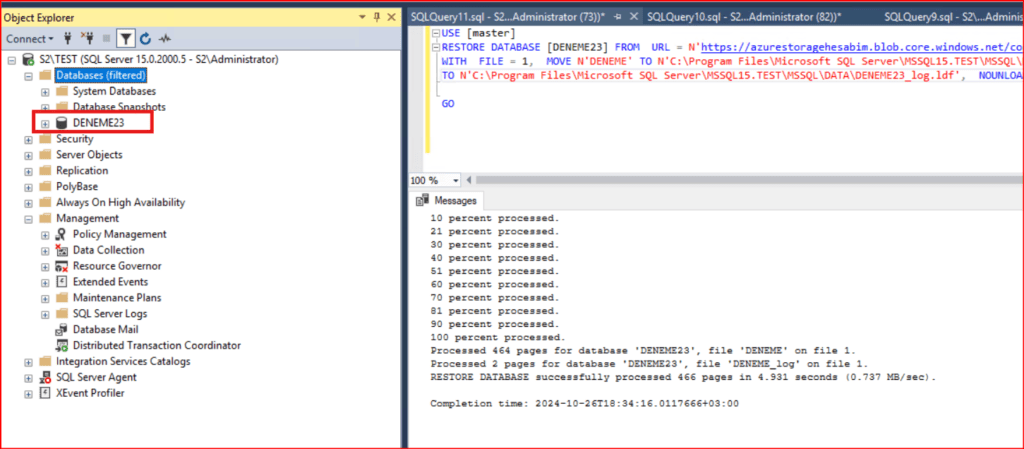Close the SQLQuery11.sql query tab

[x=634, y=17]
